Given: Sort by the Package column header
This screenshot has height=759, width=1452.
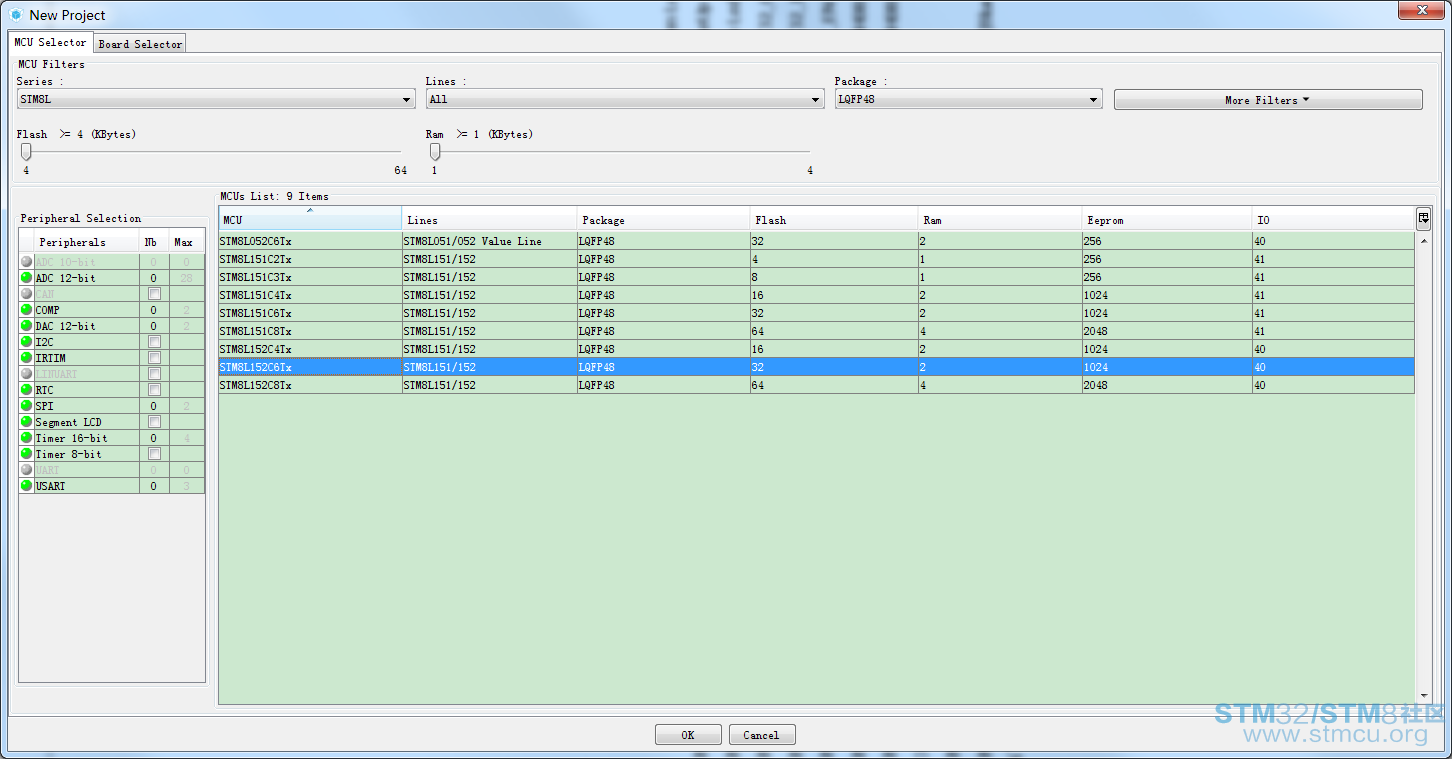Looking at the screenshot, I should click(663, 220).
